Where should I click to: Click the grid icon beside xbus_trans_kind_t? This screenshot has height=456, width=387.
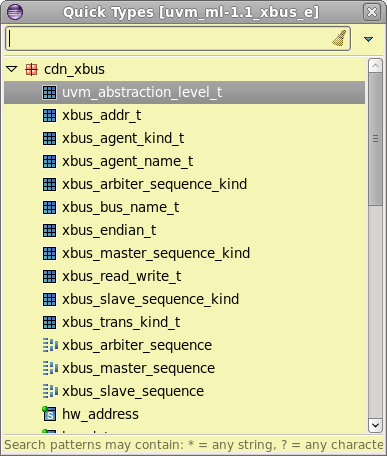(x=49, y=322)
